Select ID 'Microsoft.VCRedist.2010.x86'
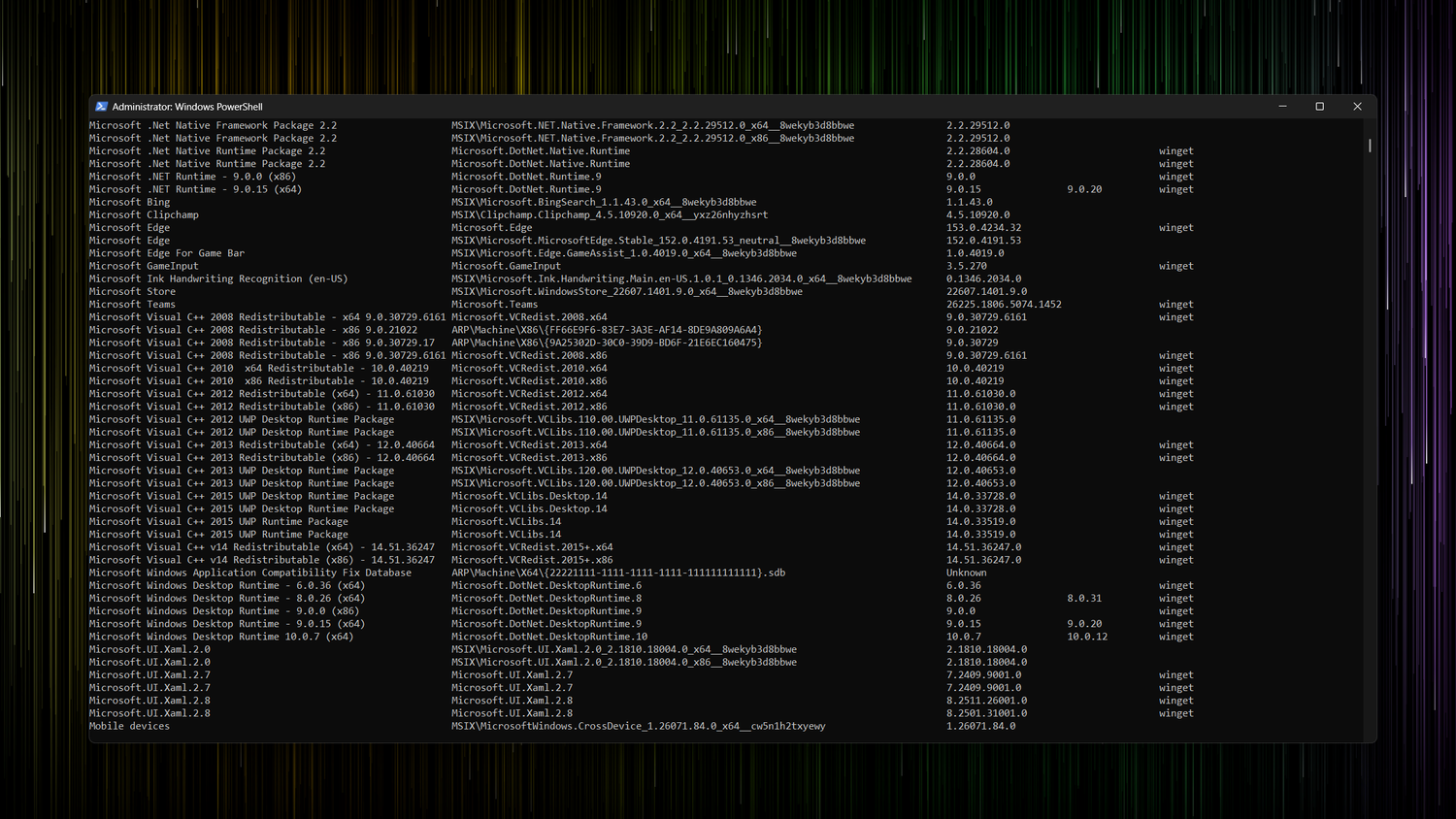This screenshot has width=1456, height=819. tap(529, 381)
